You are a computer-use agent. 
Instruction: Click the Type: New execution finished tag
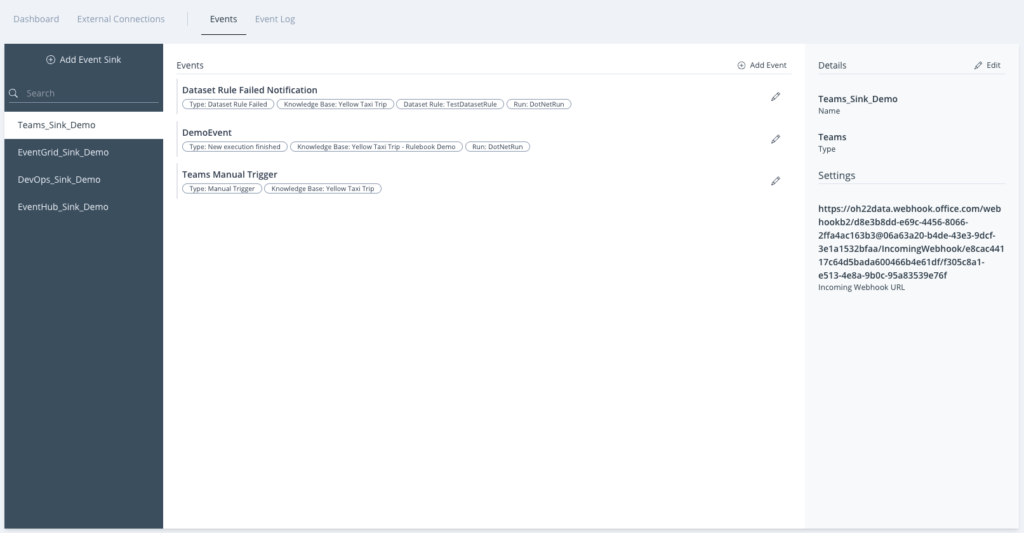click(x=235, y=146)
